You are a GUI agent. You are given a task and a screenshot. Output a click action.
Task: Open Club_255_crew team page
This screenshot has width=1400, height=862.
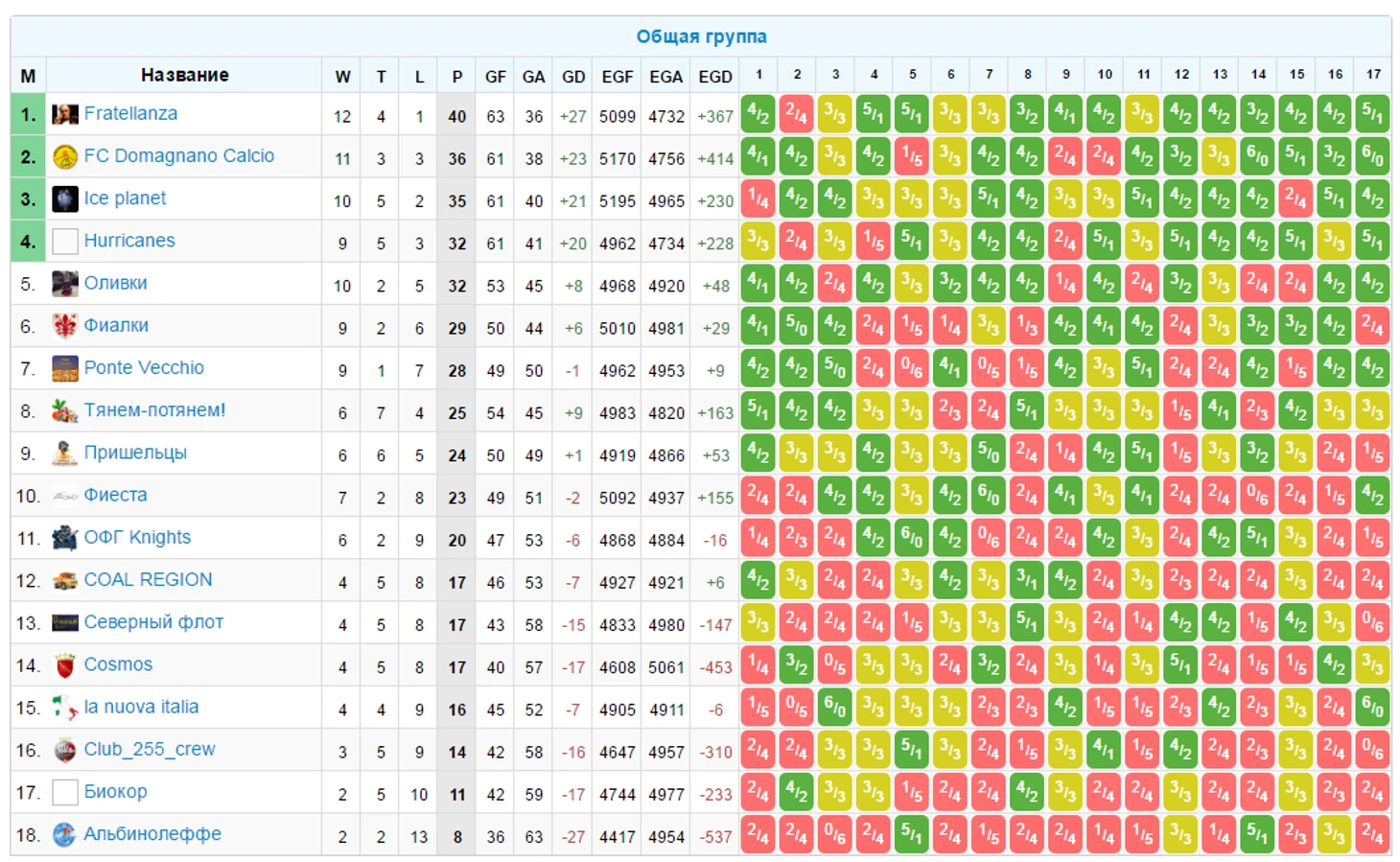click(x=150, y=749)
